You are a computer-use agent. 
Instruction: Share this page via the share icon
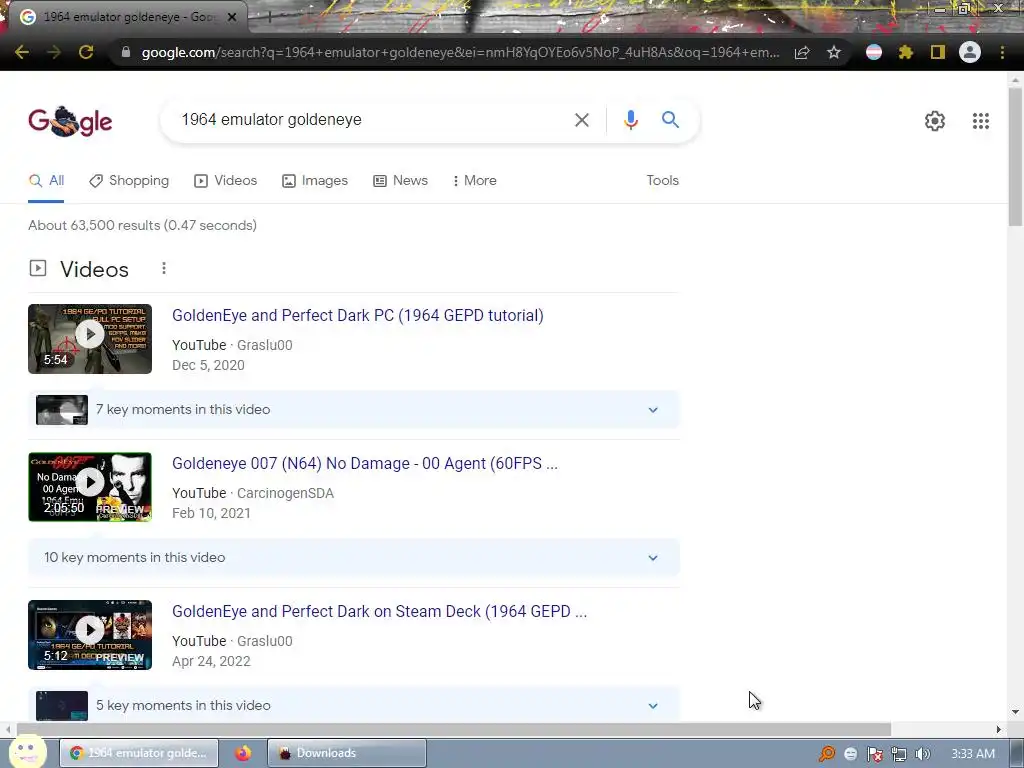pos(802,52)
